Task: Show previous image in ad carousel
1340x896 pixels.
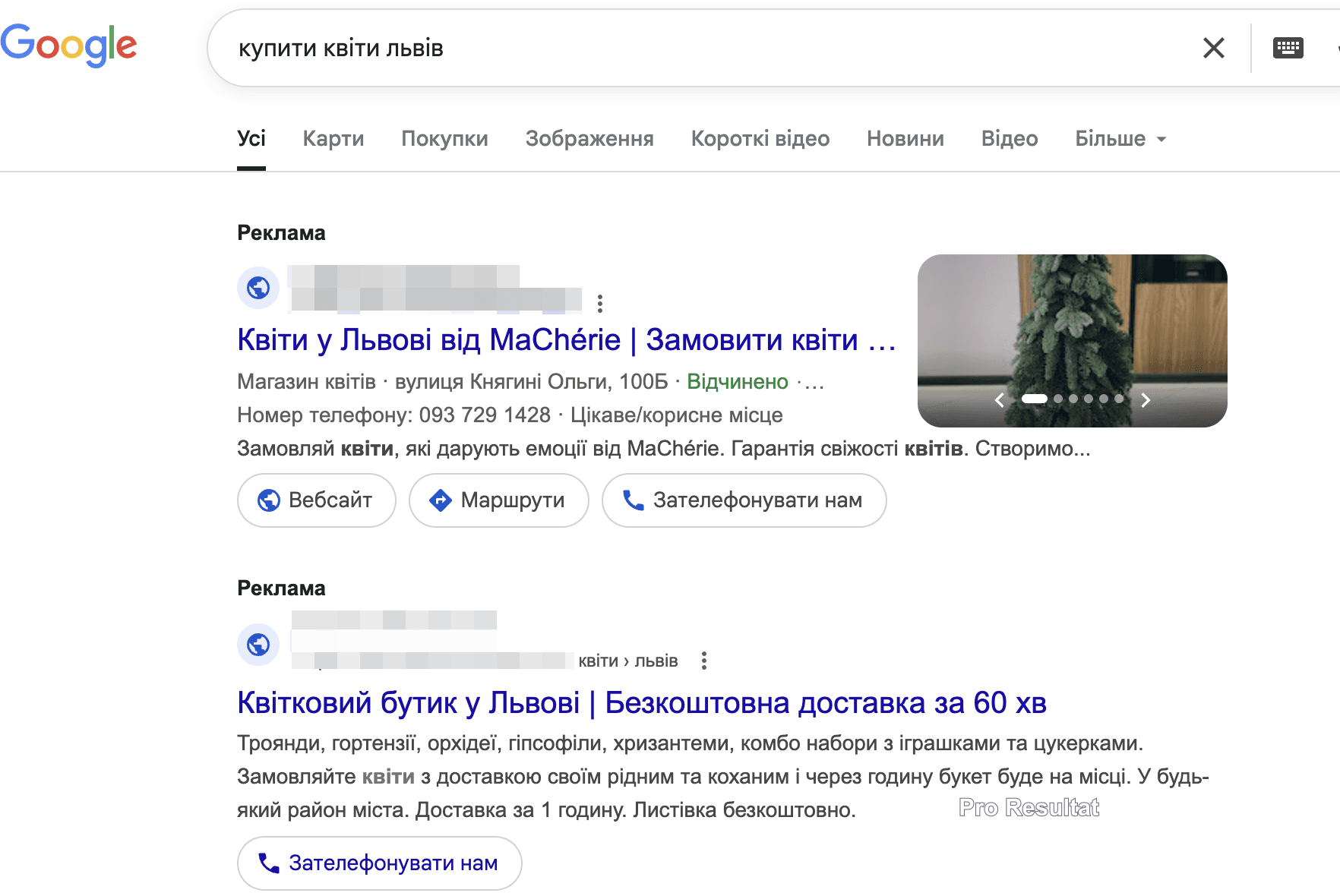Action: point(1000,400)
